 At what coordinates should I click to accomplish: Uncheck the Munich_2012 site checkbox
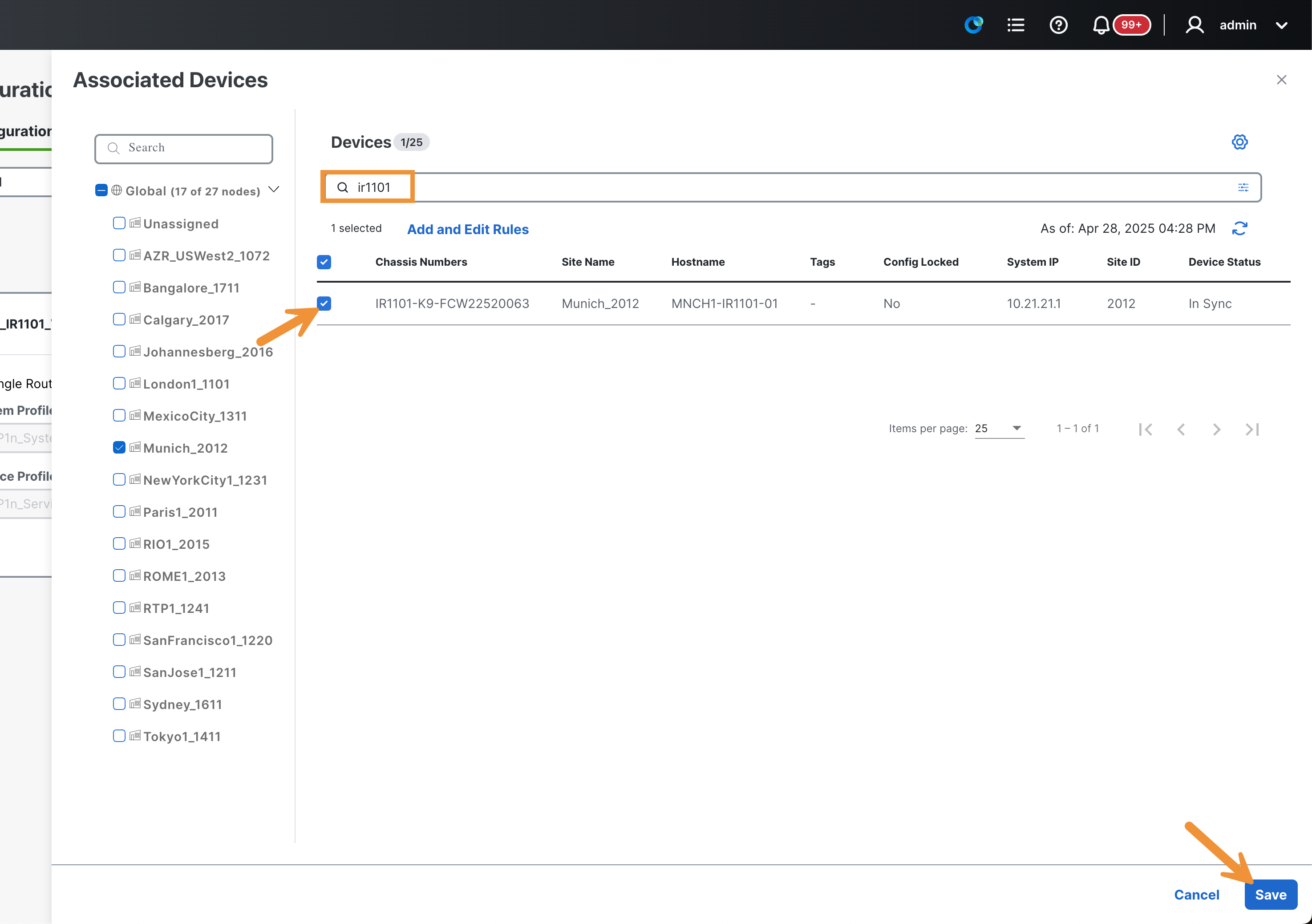click(119, 447)
